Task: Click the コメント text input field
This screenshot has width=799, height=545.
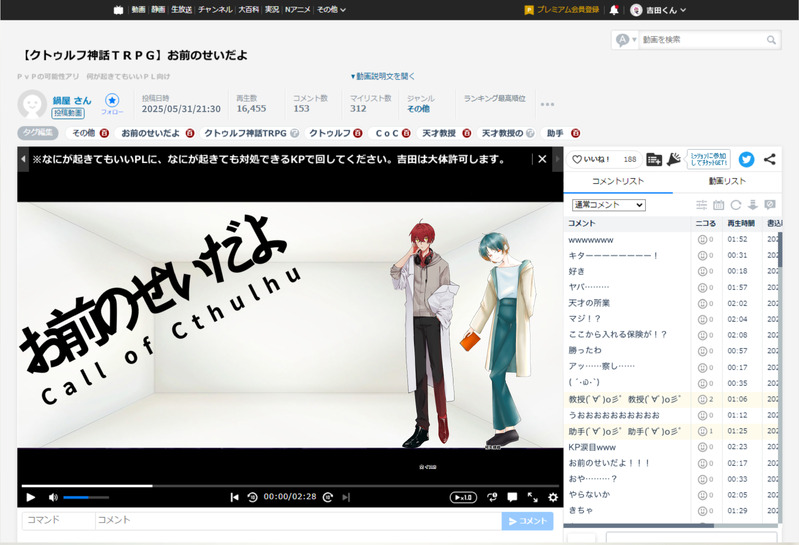Action: click(x=298, y=520)
